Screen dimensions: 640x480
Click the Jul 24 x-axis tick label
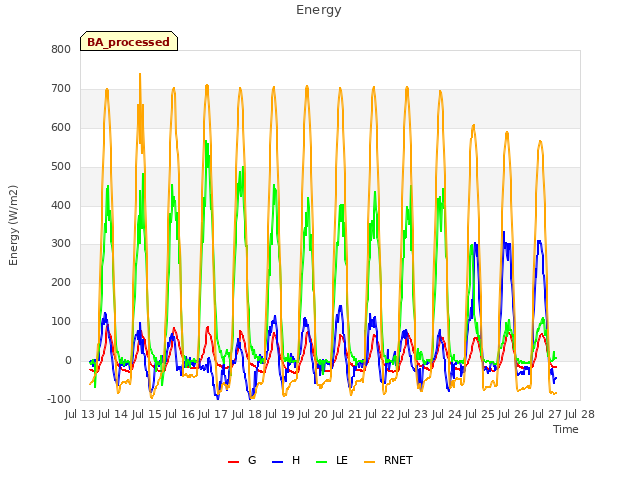[447, 414]
